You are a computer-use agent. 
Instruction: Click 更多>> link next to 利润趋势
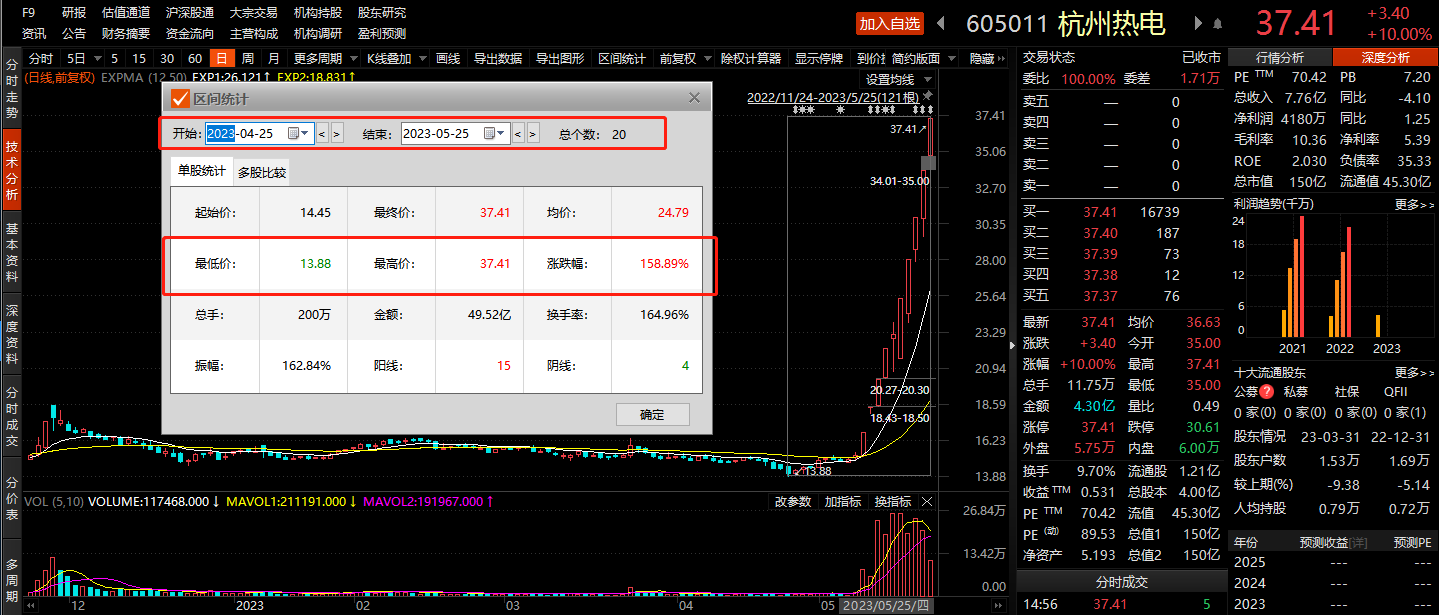[1414, 204]
